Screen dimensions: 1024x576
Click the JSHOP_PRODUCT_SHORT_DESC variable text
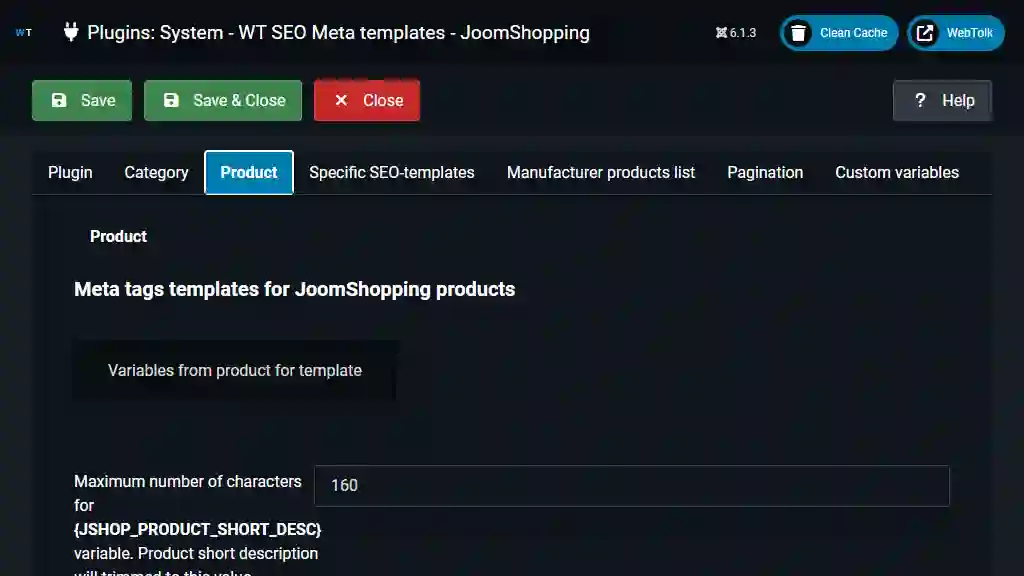197,529
